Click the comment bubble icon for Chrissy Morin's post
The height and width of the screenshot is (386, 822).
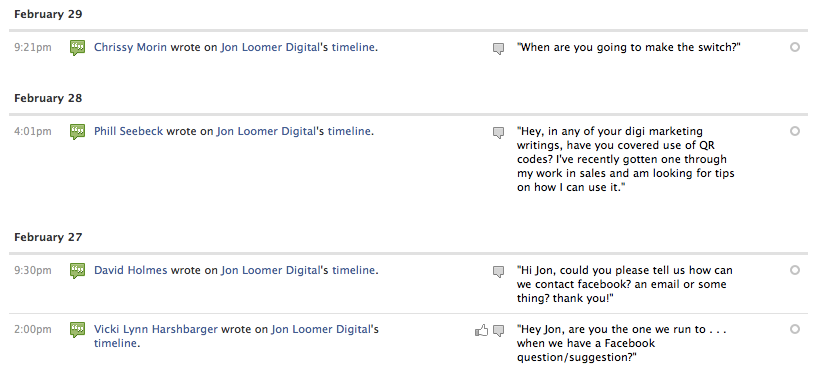point(499,49)
